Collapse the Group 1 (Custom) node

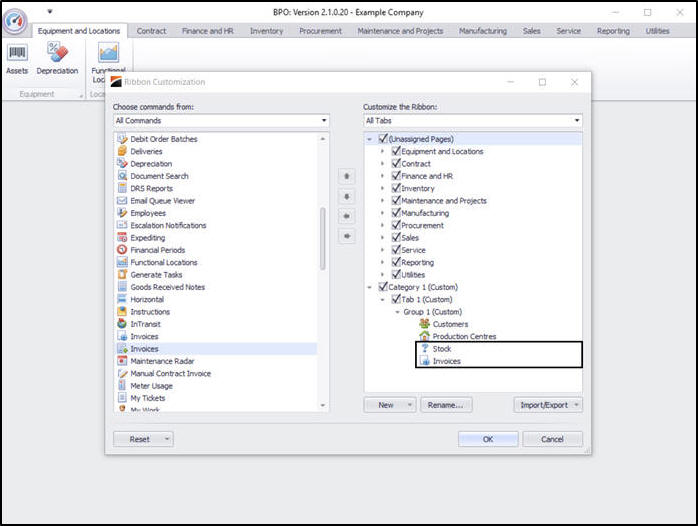click(x=398, y=312)
